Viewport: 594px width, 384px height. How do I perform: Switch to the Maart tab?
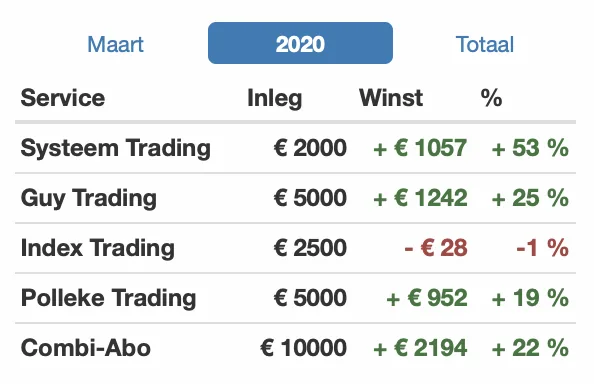pyautogui.click(x=116, y=44)
